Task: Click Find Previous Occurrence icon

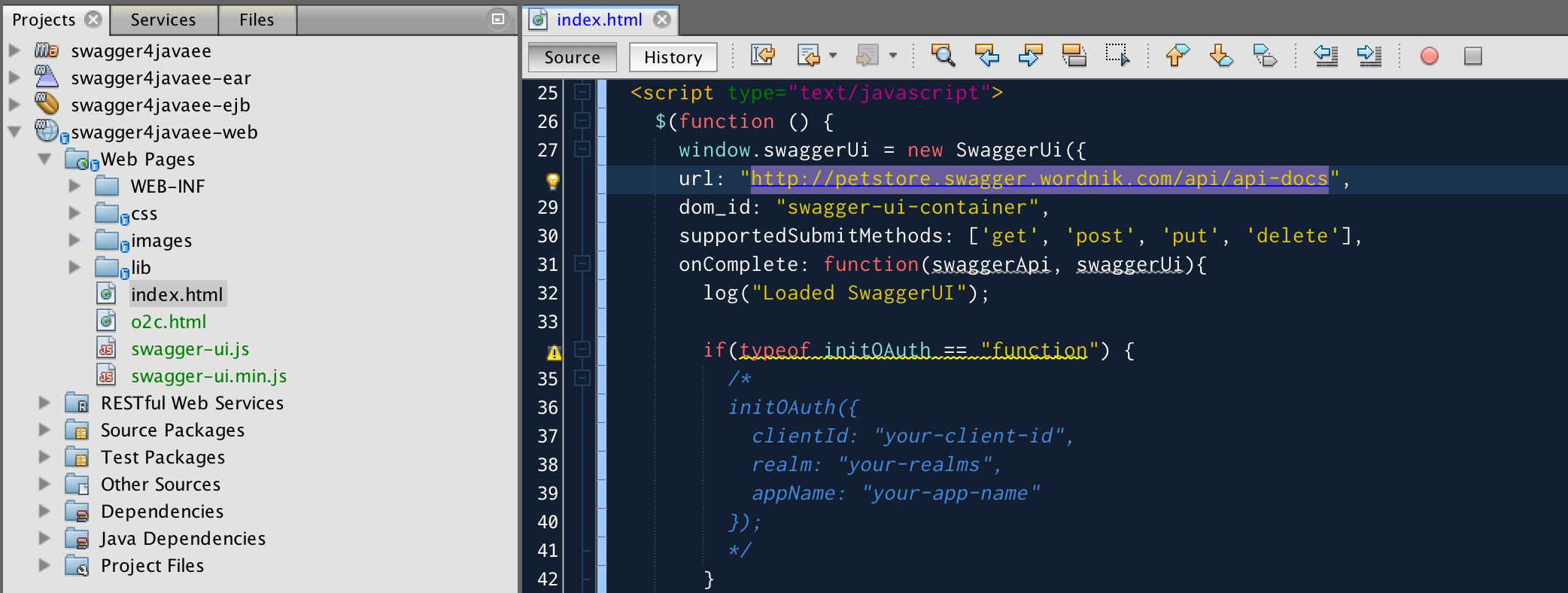Action: coord(986,56)
